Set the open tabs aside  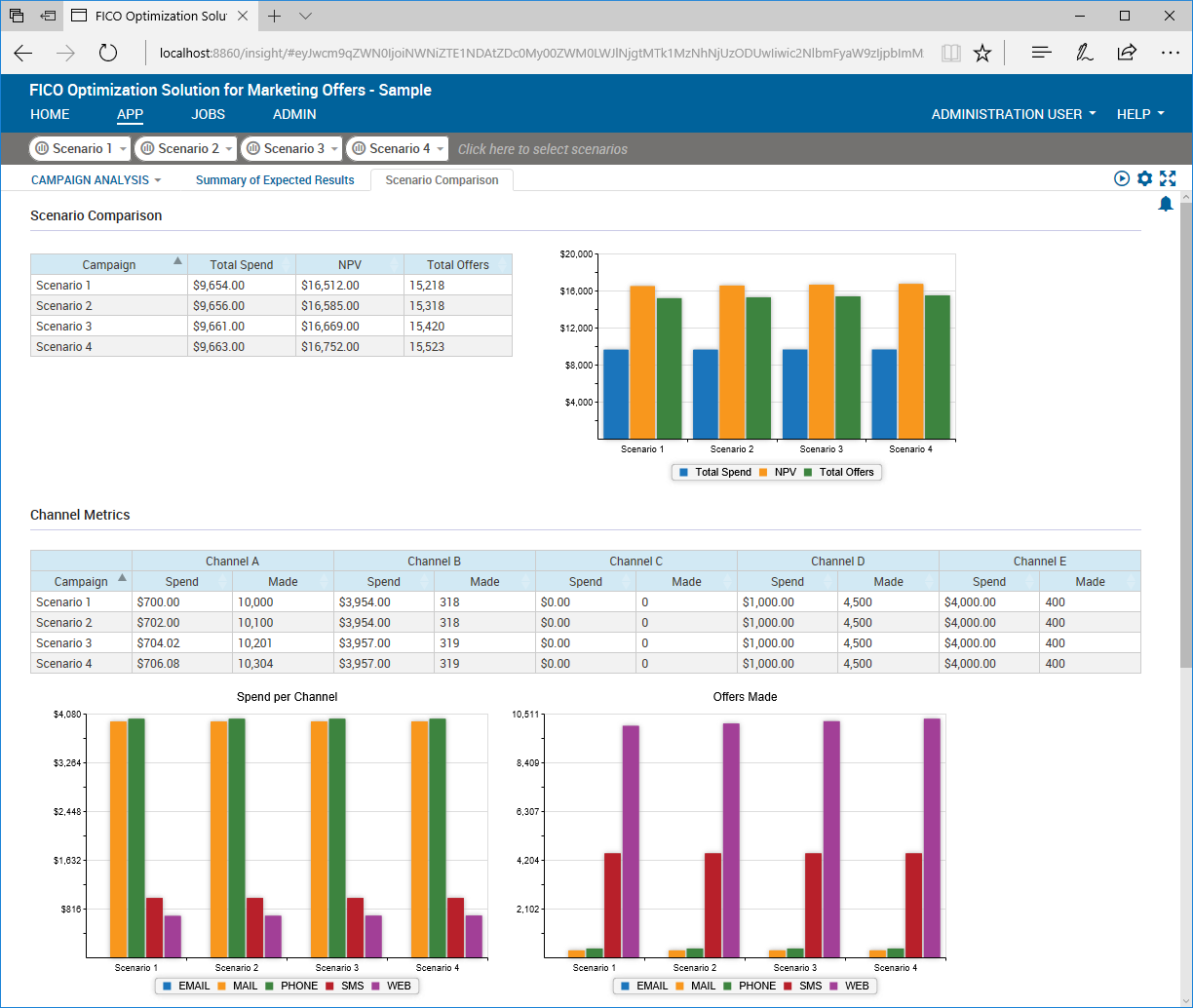[48, 16]
